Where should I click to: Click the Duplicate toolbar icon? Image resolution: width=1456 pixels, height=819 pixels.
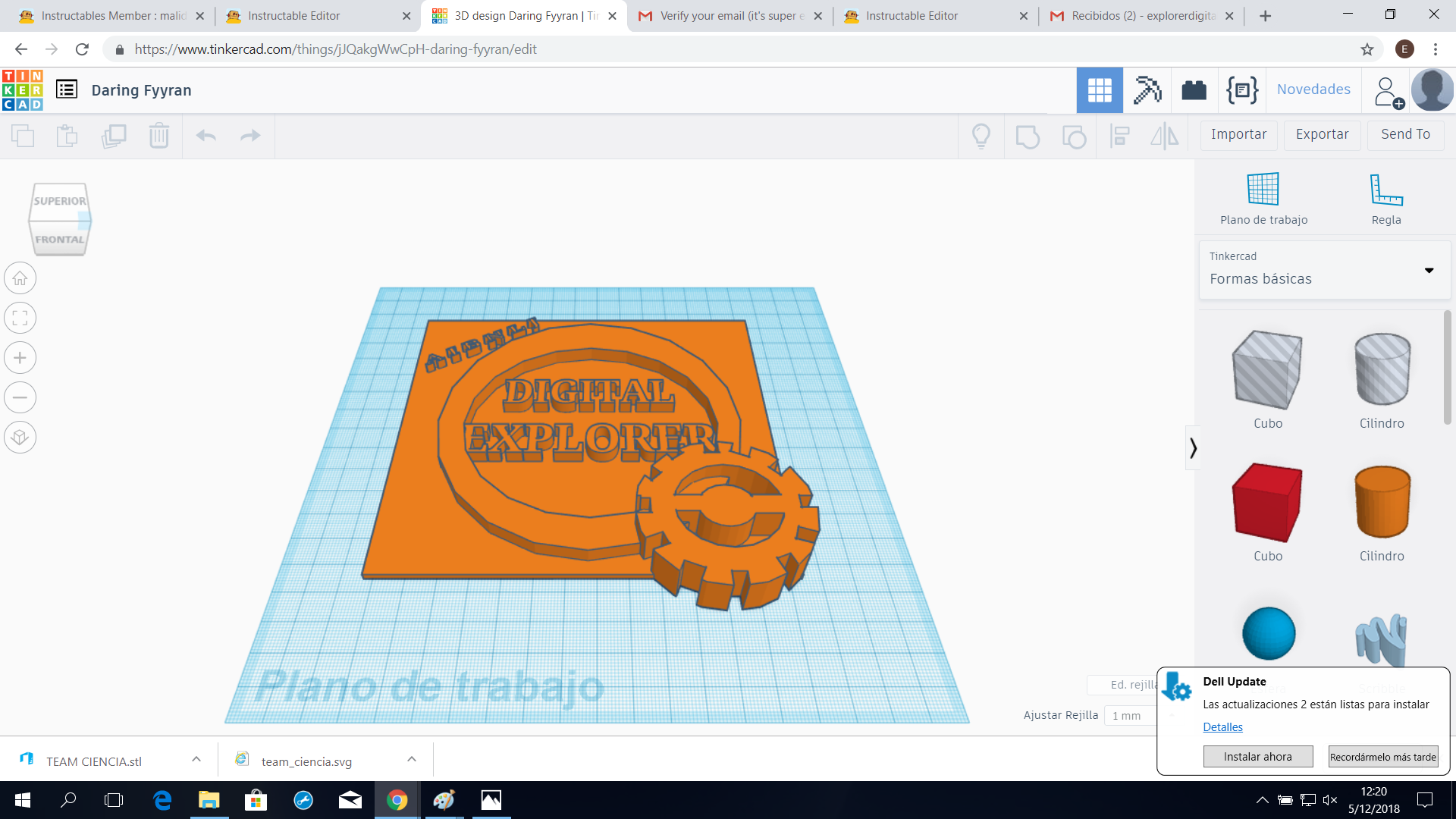[114, 136]
